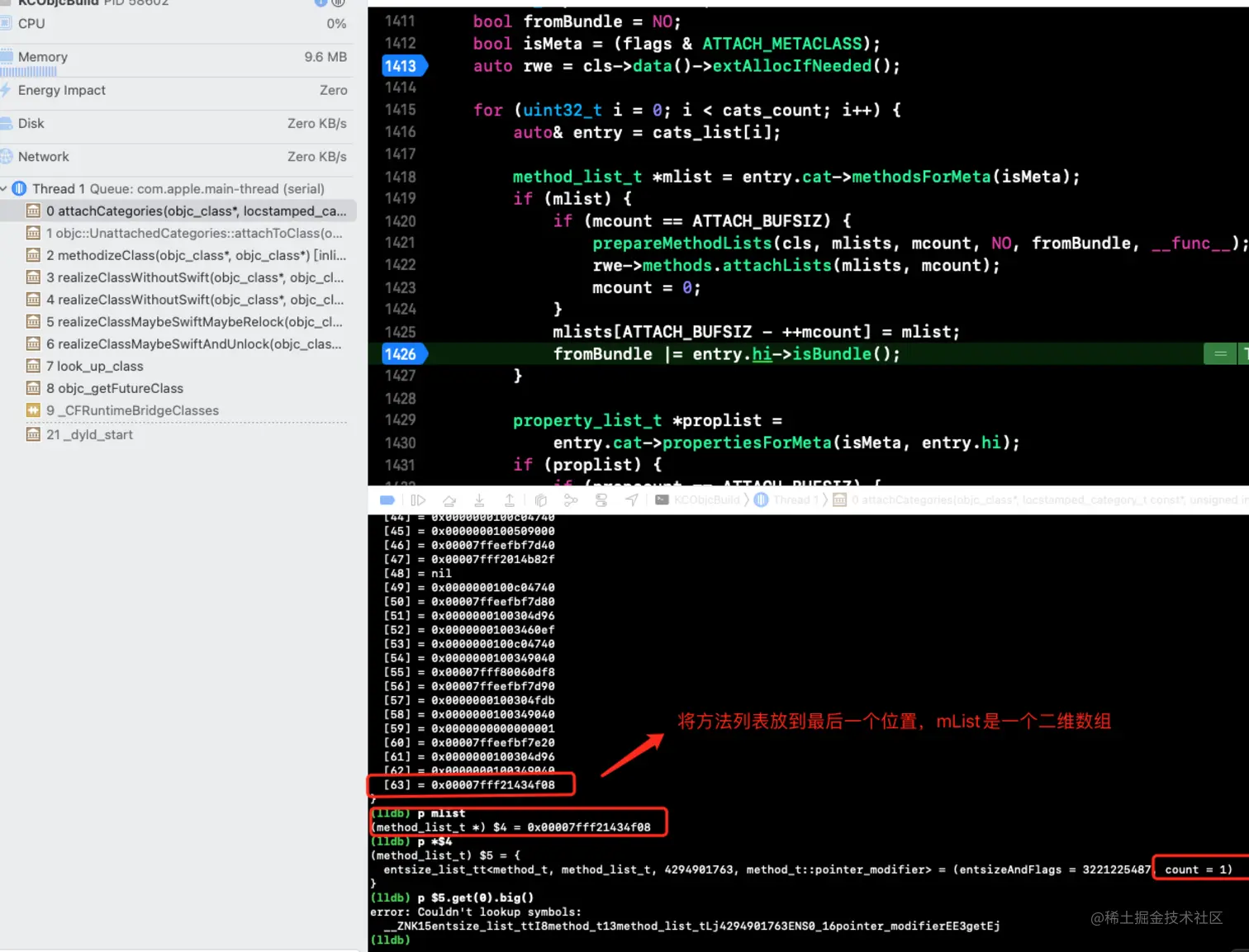Viewport: 1249px width, 952px height.
Task: Click ATTACH_METACLASS in line 1412
Action: coord(782,44)
